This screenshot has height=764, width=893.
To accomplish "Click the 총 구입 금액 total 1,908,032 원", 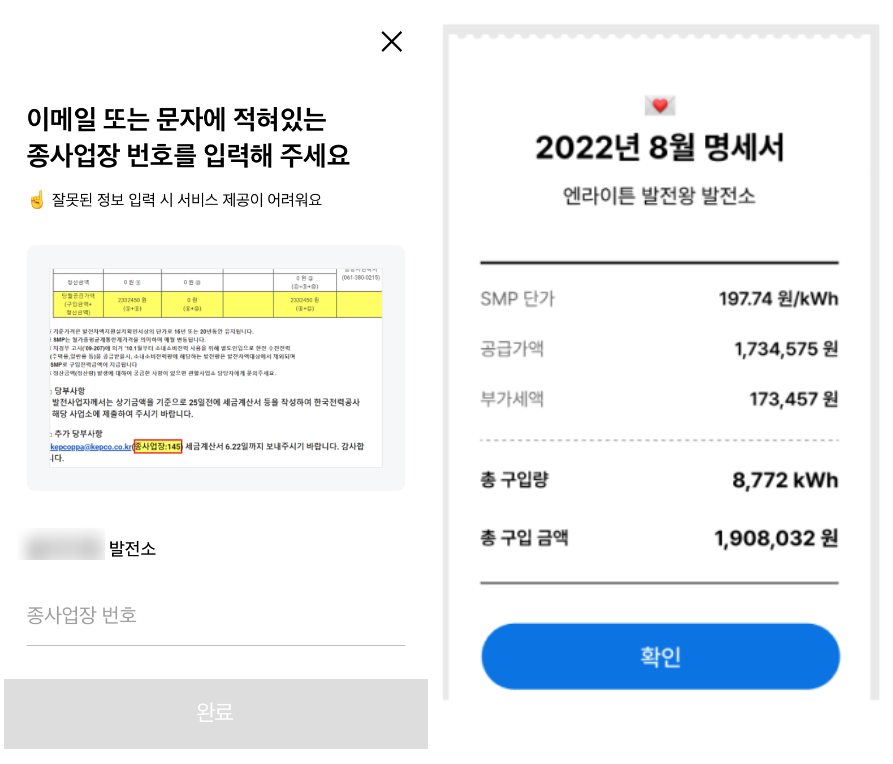I will click(776, 539).
